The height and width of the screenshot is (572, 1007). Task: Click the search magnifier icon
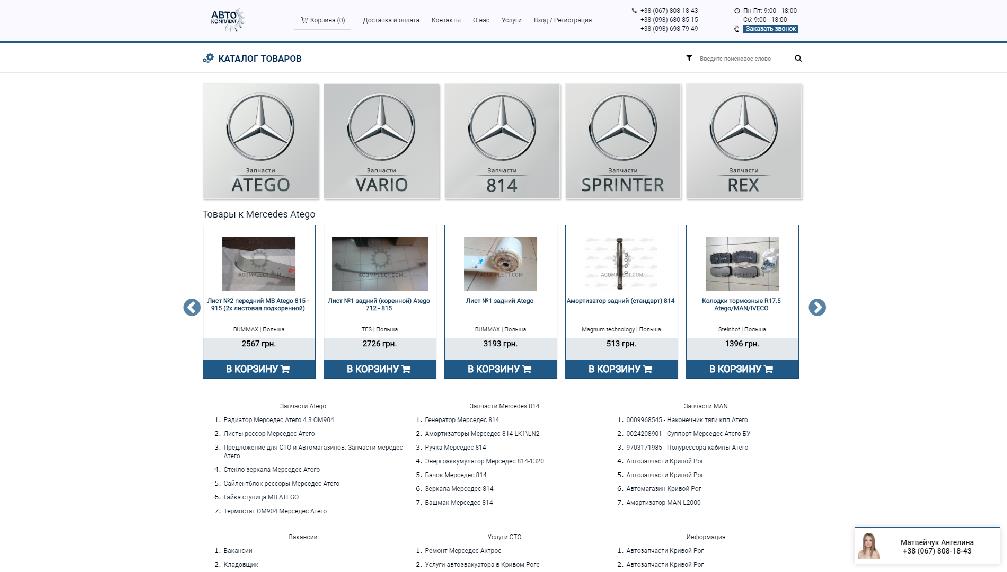click(x=798, y=59)
